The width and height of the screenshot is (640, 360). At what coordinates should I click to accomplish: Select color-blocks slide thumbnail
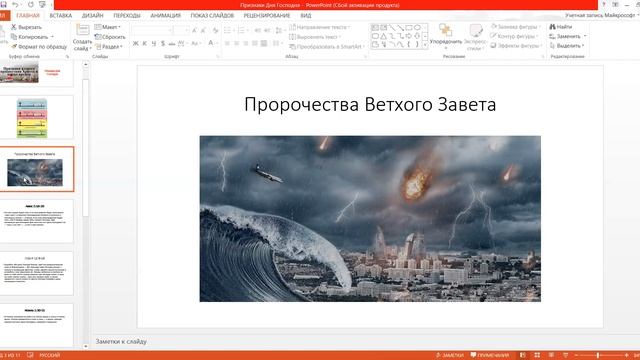[36, 118]
